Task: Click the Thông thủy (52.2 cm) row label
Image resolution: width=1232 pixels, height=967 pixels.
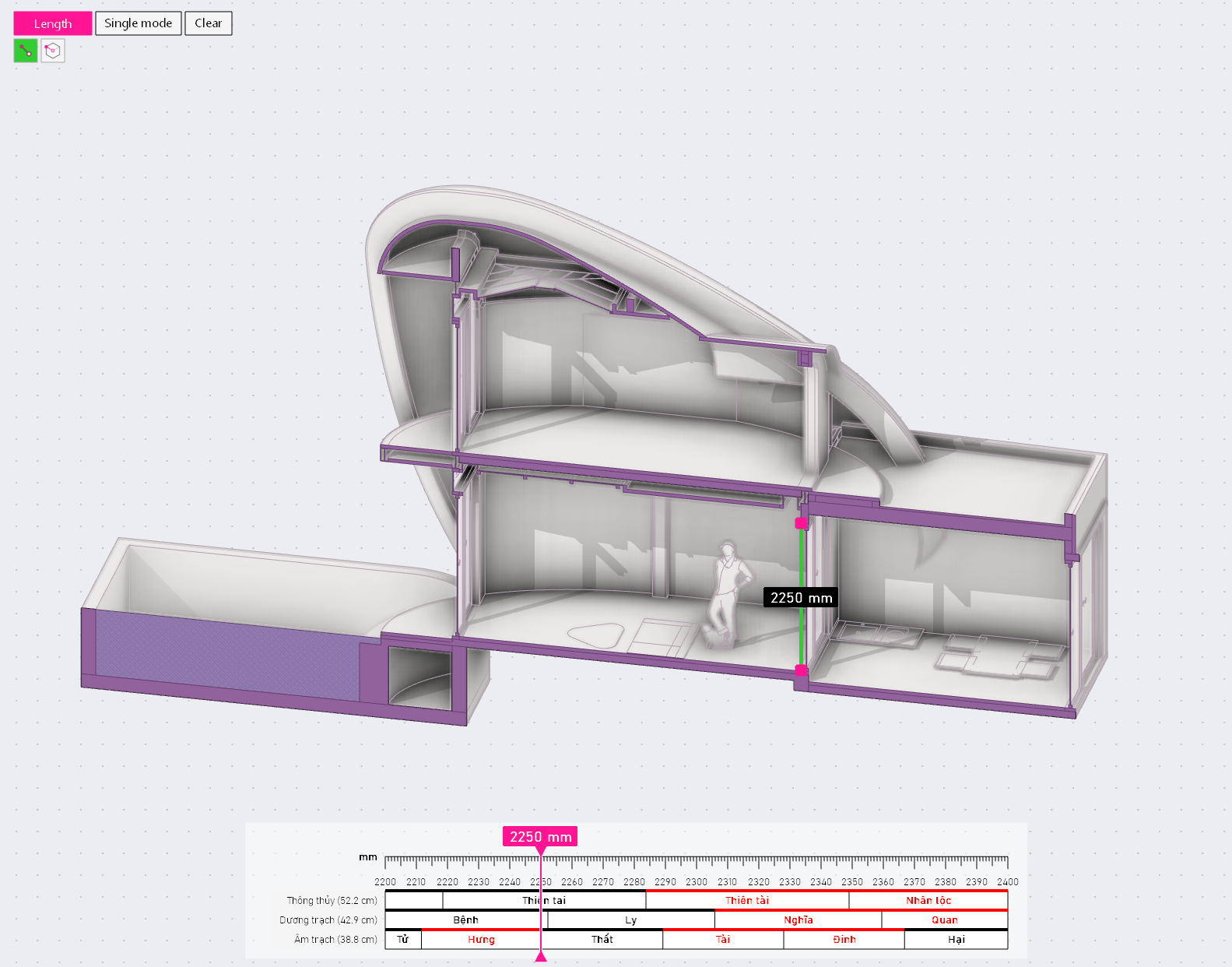Action: [332, 901]
